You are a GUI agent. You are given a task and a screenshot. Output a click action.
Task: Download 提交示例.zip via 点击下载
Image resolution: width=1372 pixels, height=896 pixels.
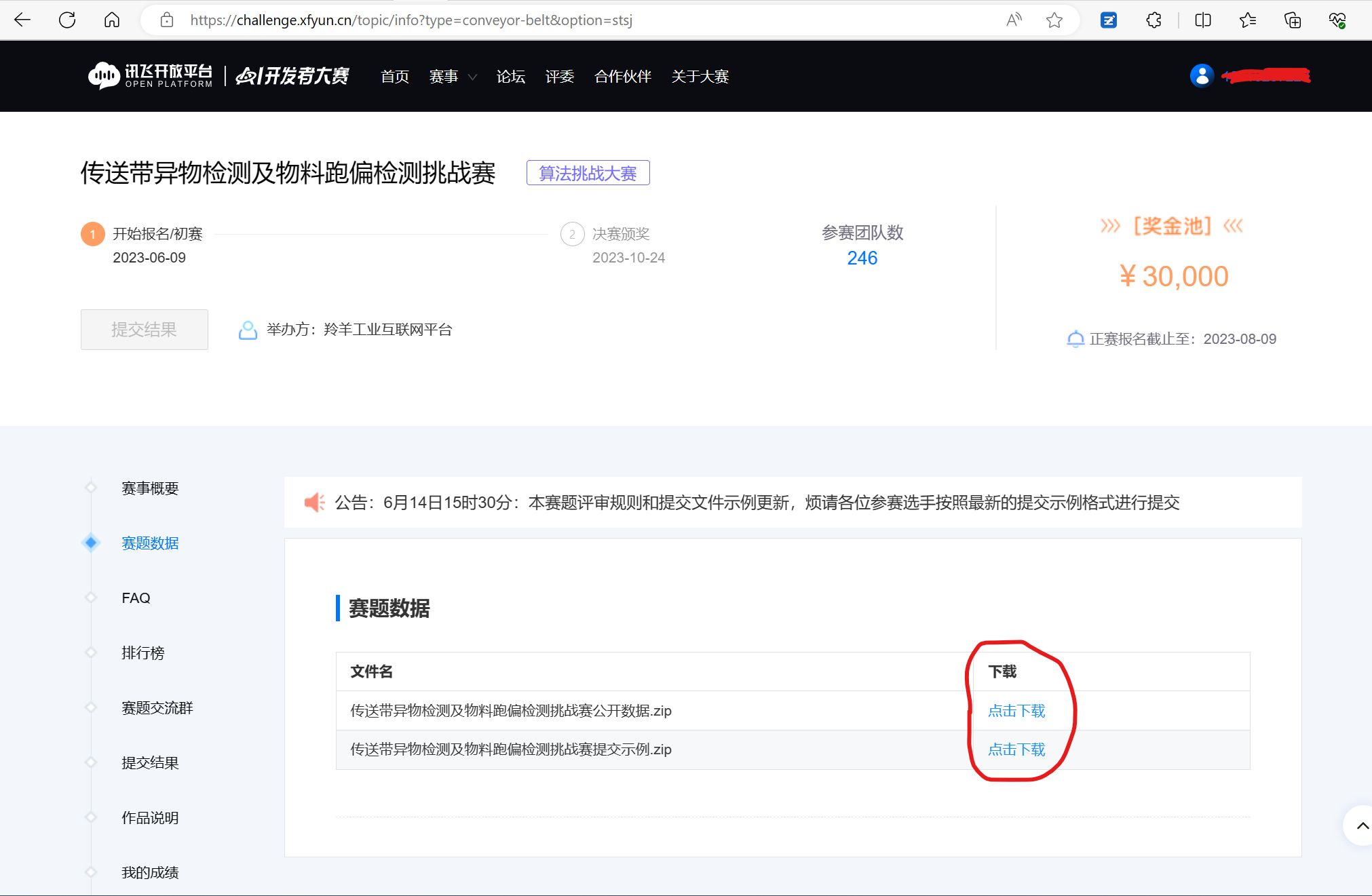(x=1016, y=749)
